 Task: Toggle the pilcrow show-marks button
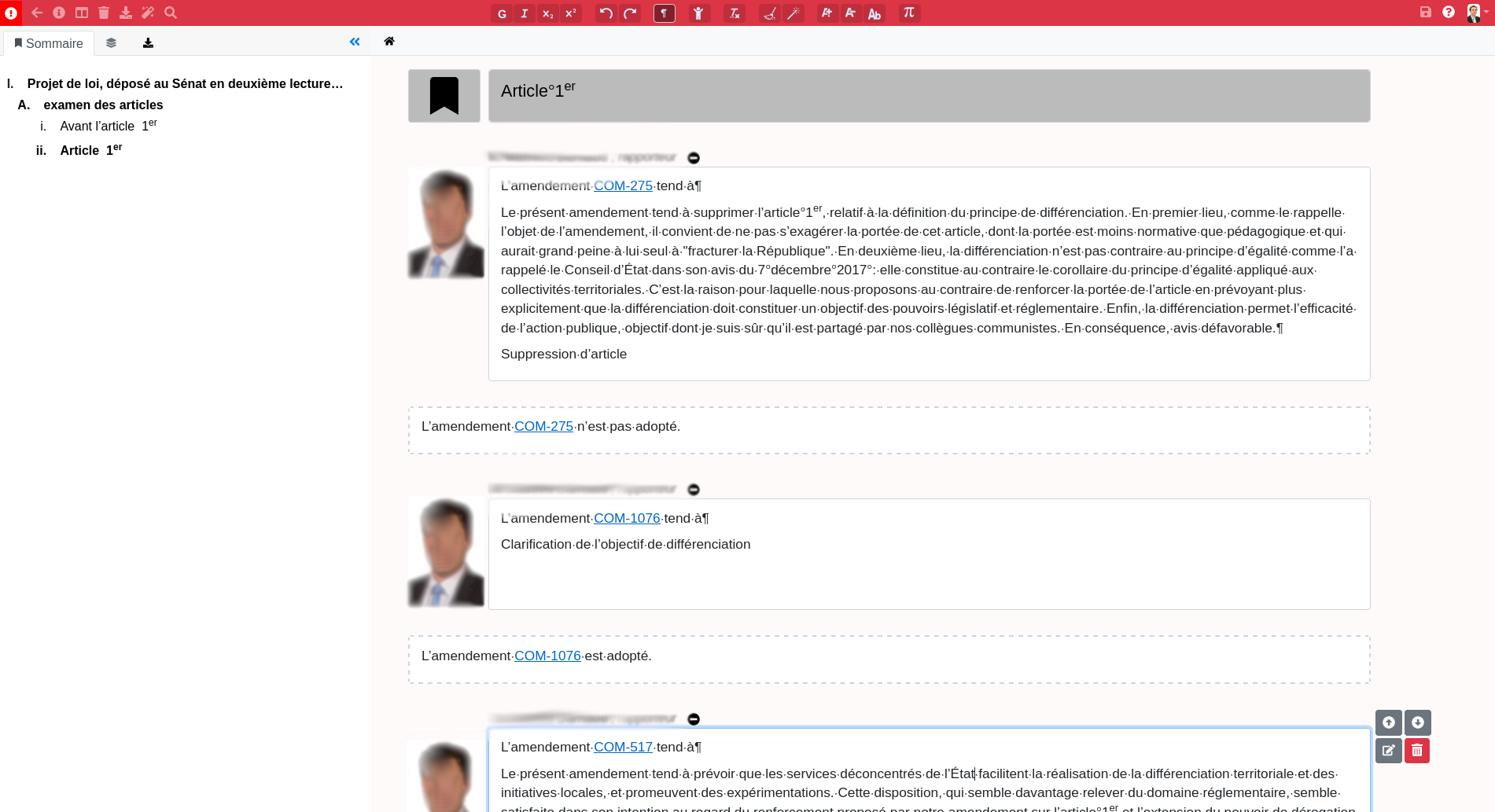(x=665, y=13)
